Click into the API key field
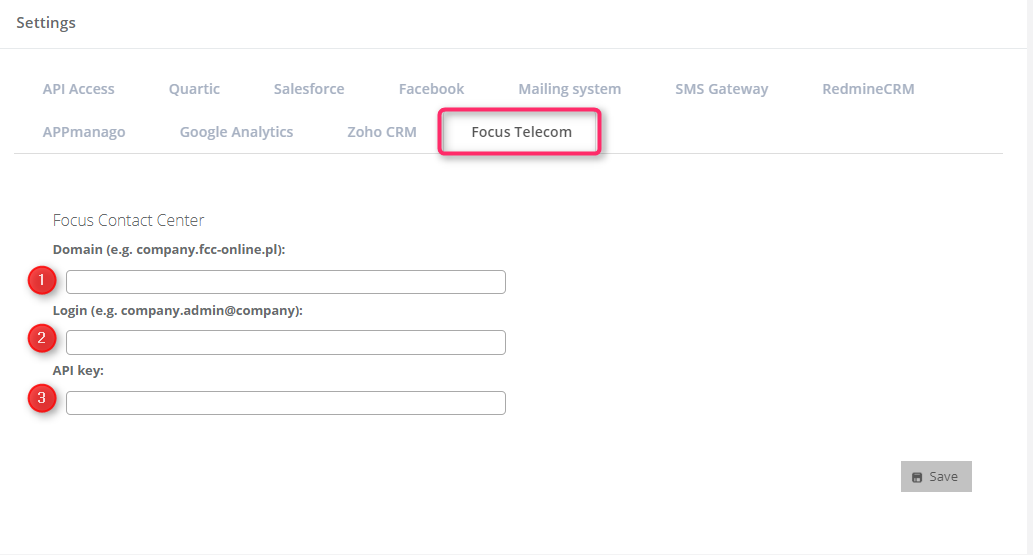The height and width of the screenshot is (555, 1033). tap(286, 403)
